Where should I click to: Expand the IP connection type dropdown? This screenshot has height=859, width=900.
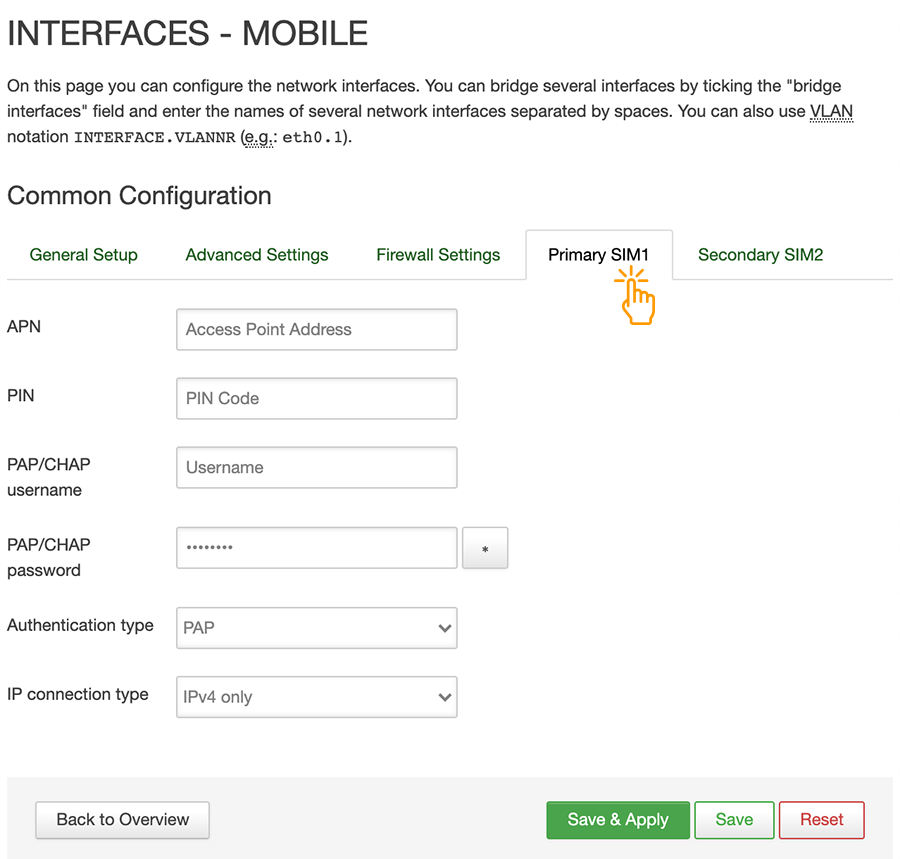coord(316,697)
